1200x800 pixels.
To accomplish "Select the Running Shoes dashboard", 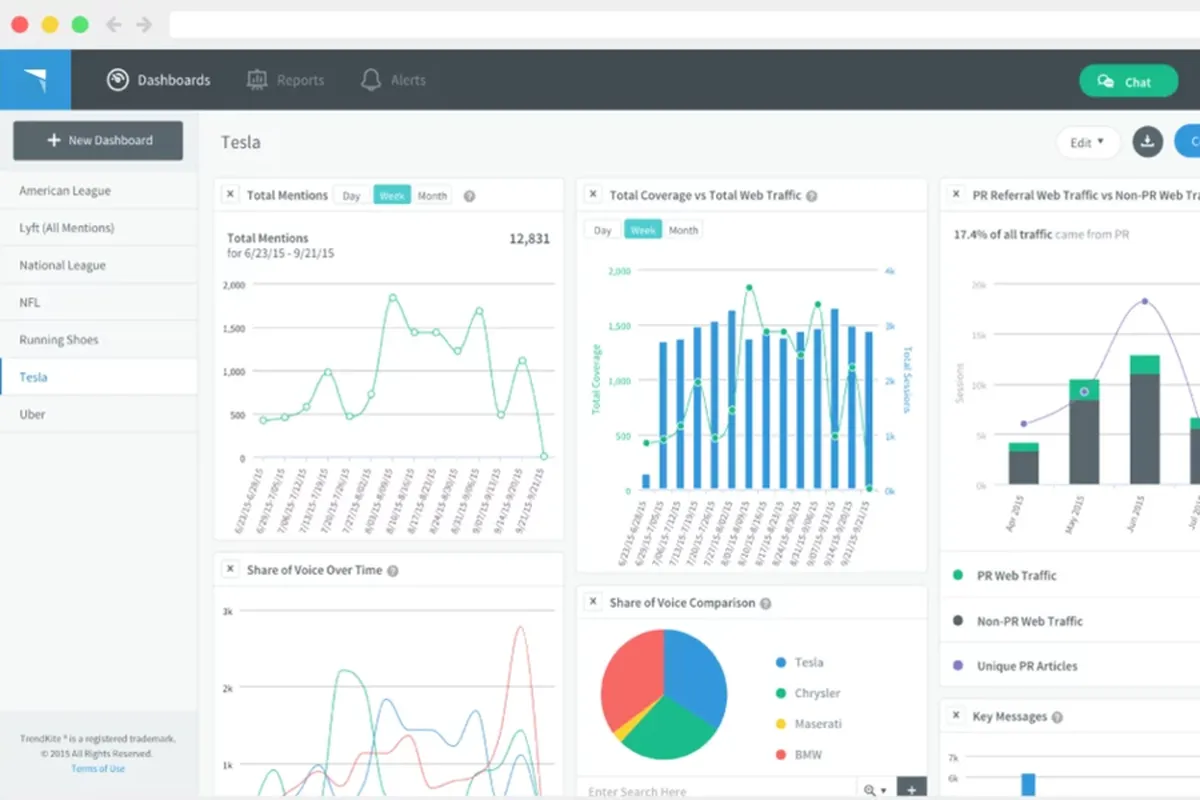I will pos(99,340).
